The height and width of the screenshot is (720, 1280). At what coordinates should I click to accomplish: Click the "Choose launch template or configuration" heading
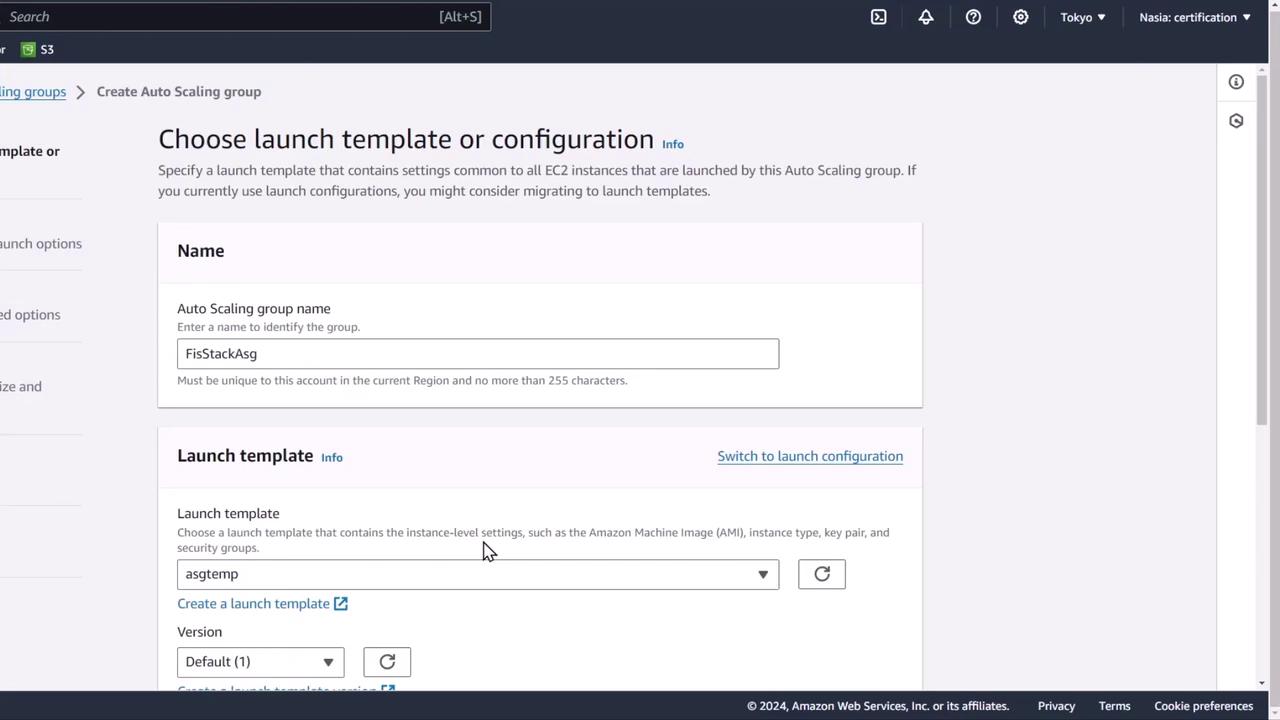pos(406,139)
